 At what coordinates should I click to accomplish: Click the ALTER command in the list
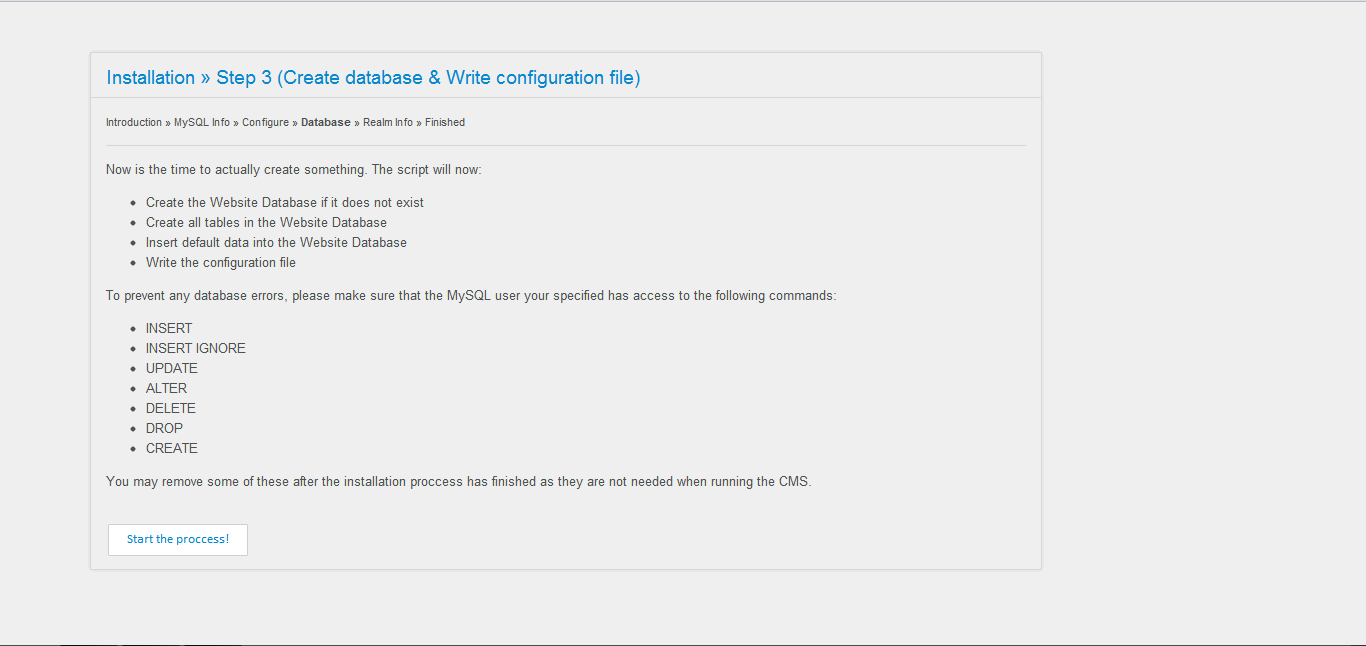[166, 389]
